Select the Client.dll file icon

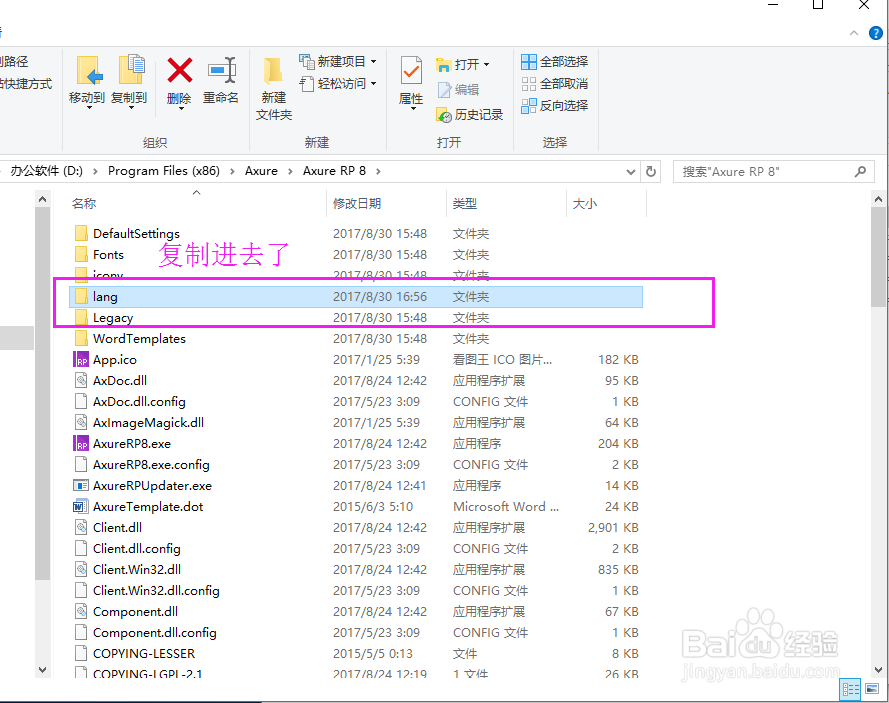click(x=81, y=527)
